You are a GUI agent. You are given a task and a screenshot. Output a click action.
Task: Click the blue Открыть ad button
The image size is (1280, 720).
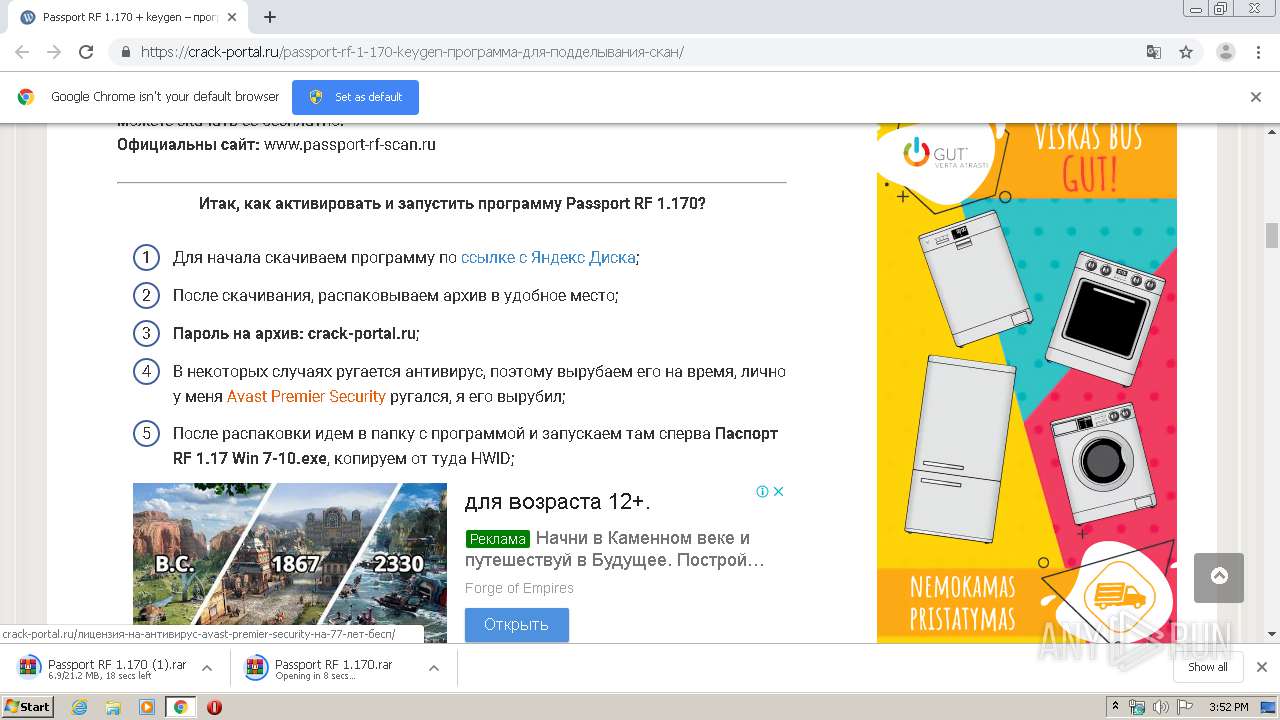click(517, 624)
